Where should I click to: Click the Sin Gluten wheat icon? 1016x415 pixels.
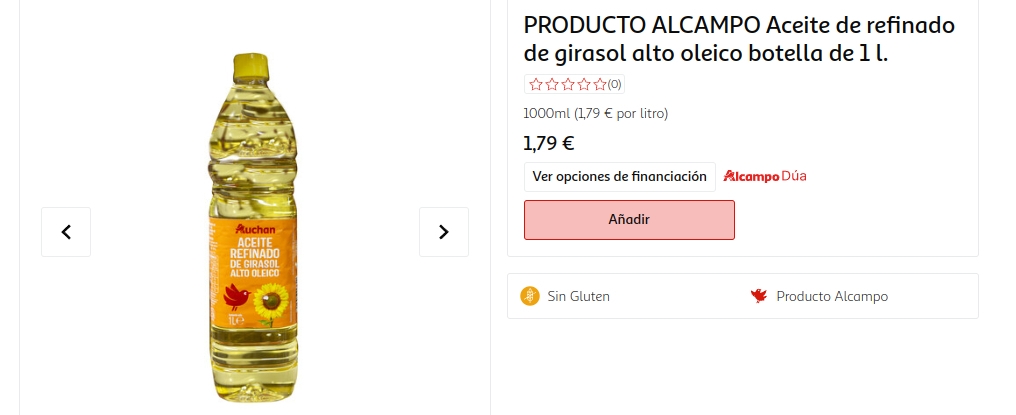[530, 296]
